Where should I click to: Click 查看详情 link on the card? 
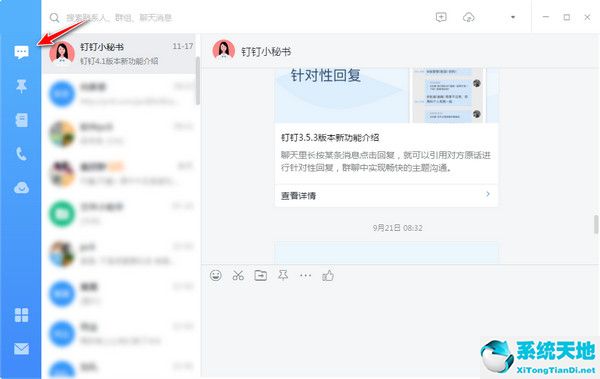tap(298, 196)
